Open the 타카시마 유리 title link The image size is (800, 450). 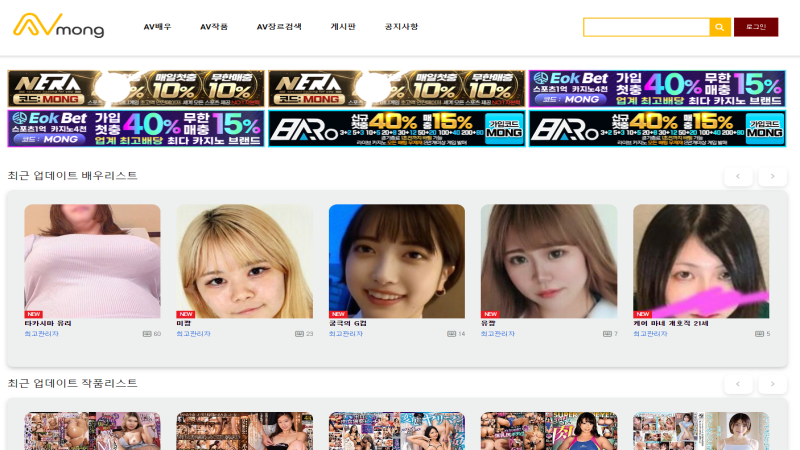[48, 324]
